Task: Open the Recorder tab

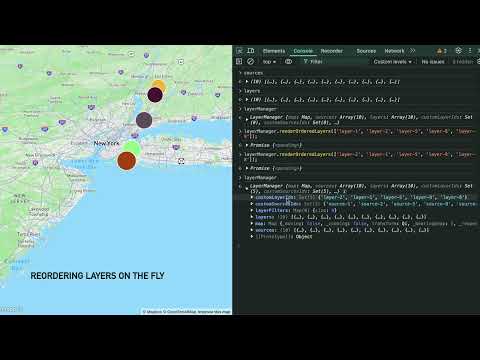Action: (x=332, y=51)
